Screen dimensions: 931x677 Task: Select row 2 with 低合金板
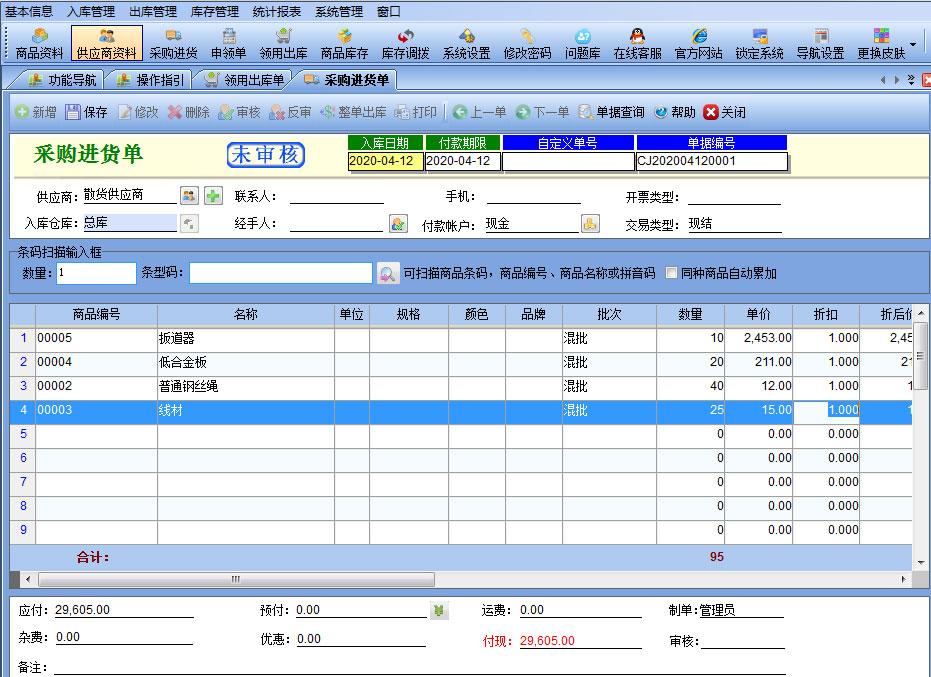click(x=245, y=362)
